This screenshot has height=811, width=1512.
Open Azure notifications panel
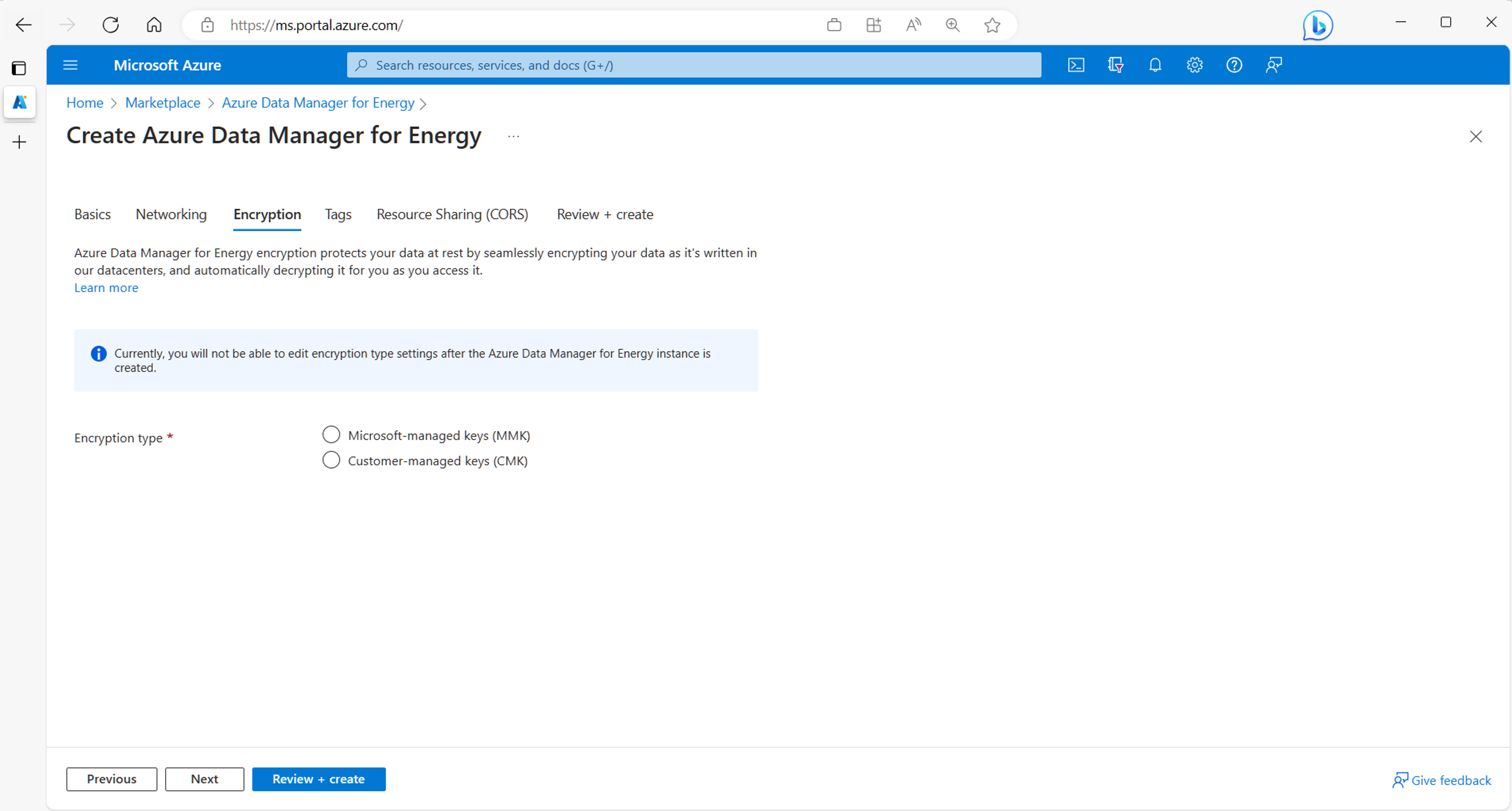pyautogui.click(x=1155, y=65)
